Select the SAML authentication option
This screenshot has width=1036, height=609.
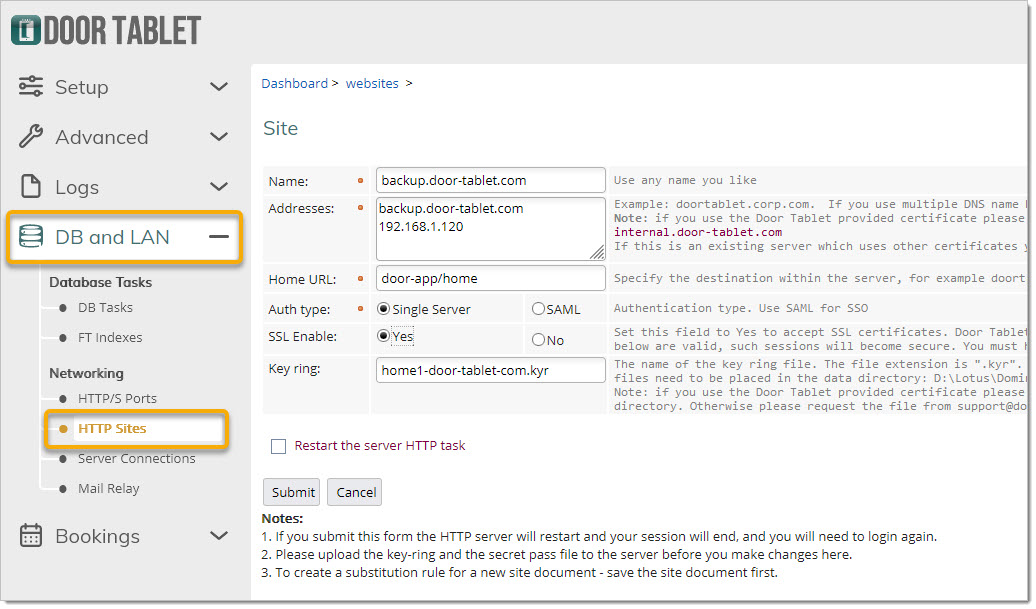pyautogui.click(x=538, y=310)
